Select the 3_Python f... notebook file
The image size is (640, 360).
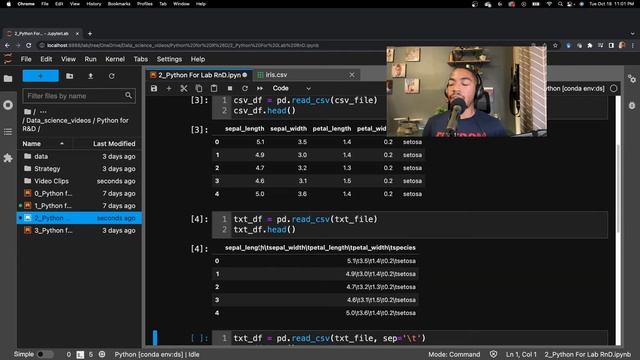(80, 231)
